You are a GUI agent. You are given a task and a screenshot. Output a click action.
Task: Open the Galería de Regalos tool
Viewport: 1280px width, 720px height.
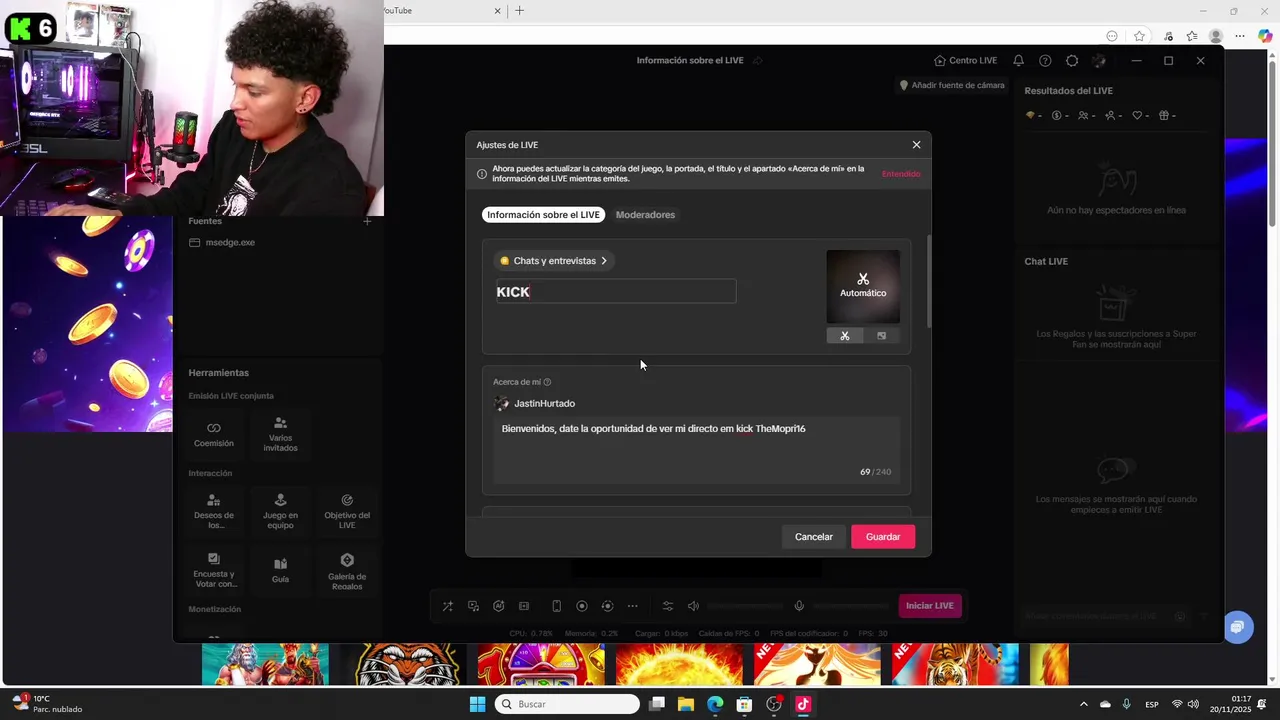[x=347, y=570]
